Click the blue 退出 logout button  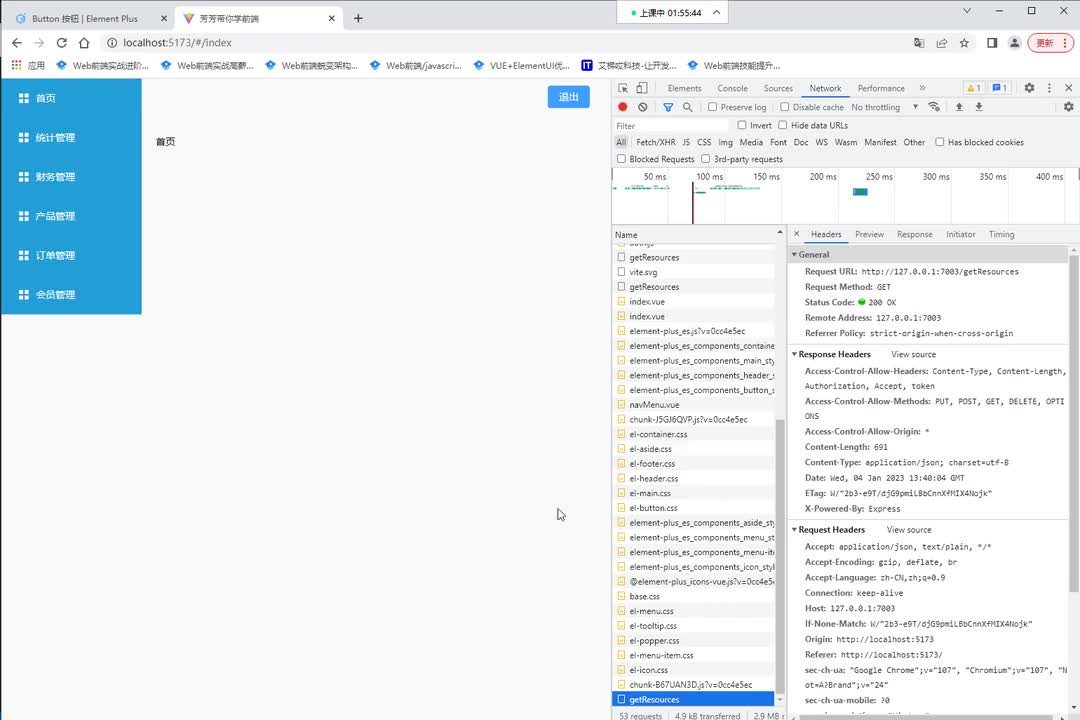pos(568,97)
